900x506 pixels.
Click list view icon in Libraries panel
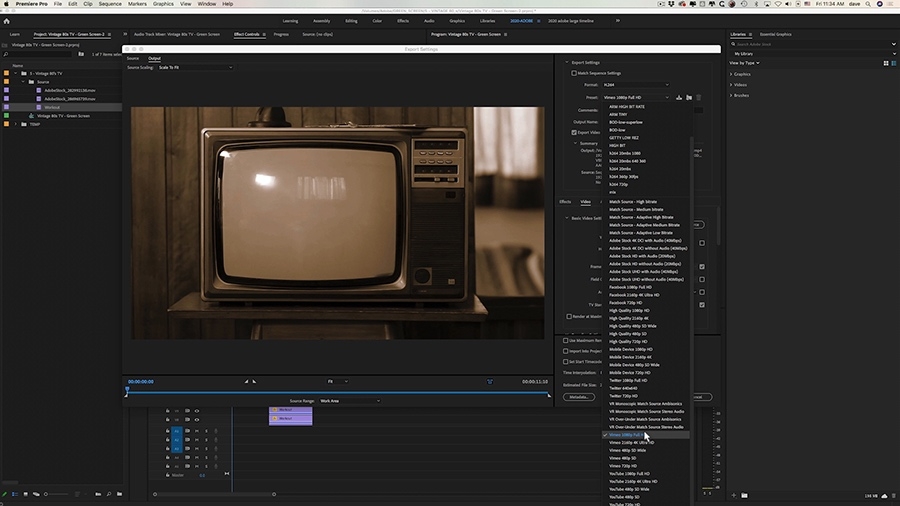click(x=894, y=63)
